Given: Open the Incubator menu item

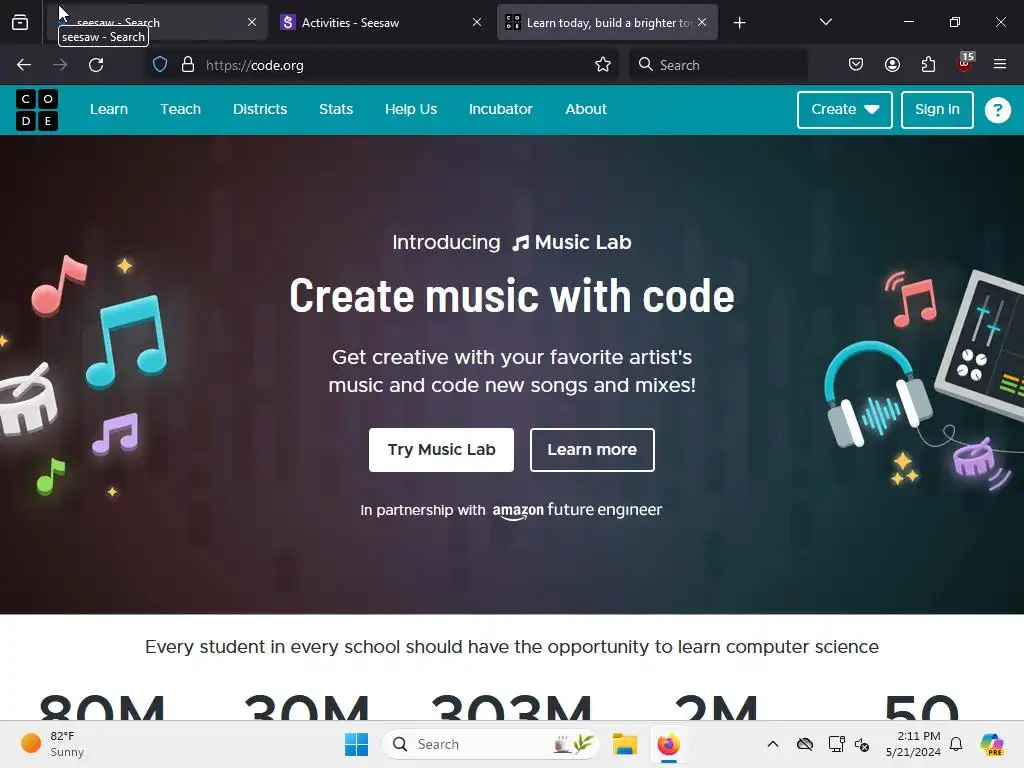Looking at the screenshot, I should 501,109.
